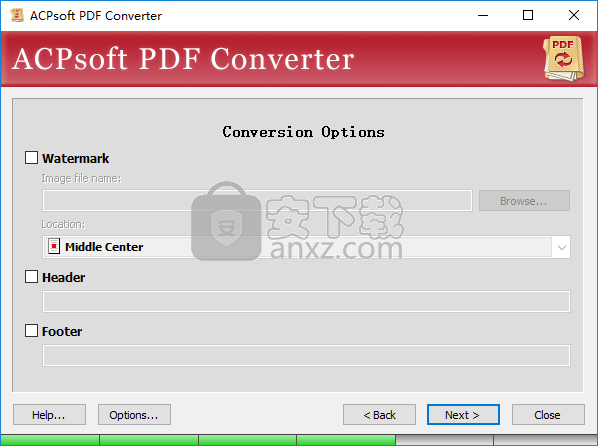The width and height of the screenshot is (598, 446).
Task: Click the app icon in title bar
Action: coord(17,15)
